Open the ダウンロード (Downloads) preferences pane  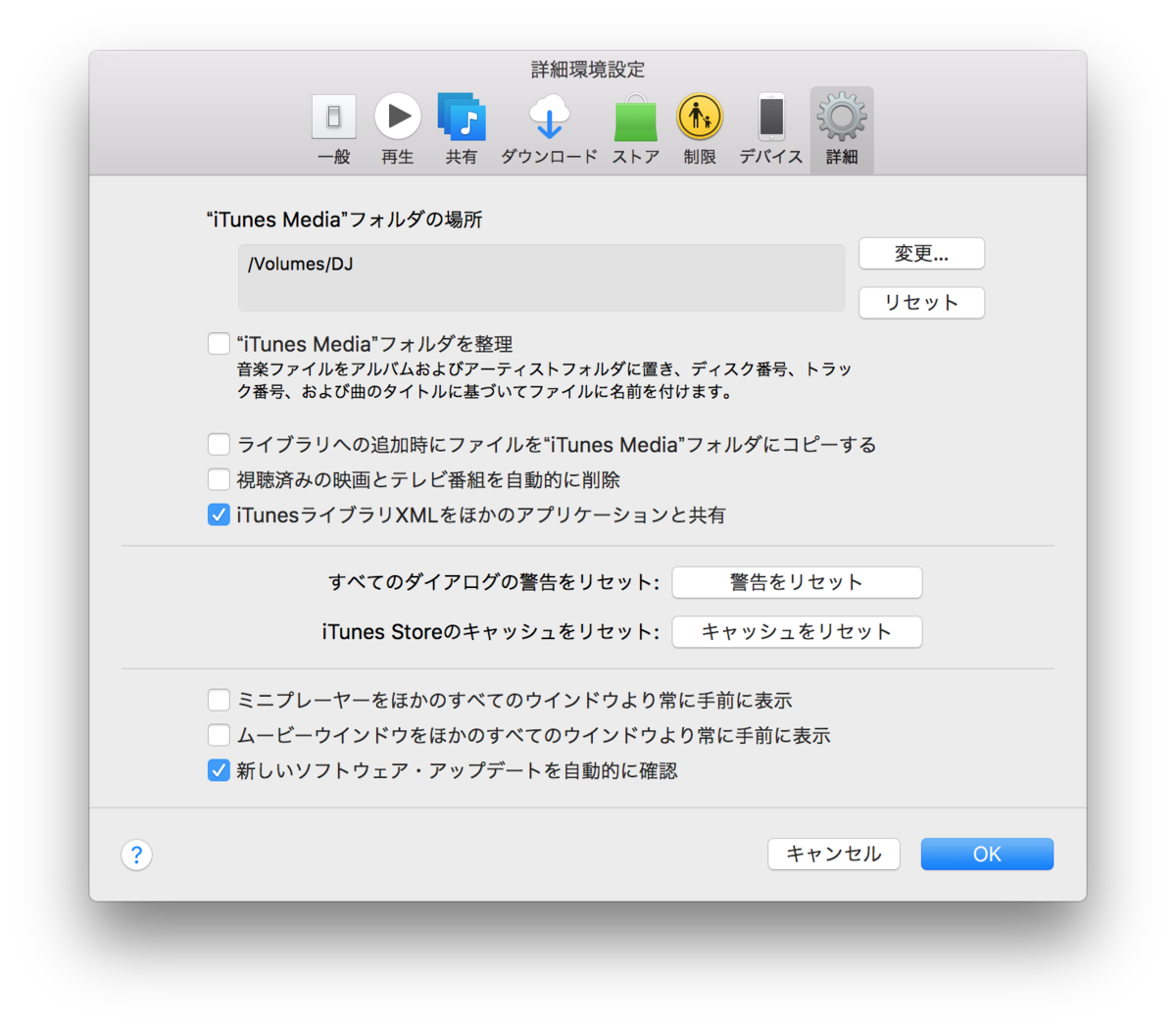pos(549,130)
